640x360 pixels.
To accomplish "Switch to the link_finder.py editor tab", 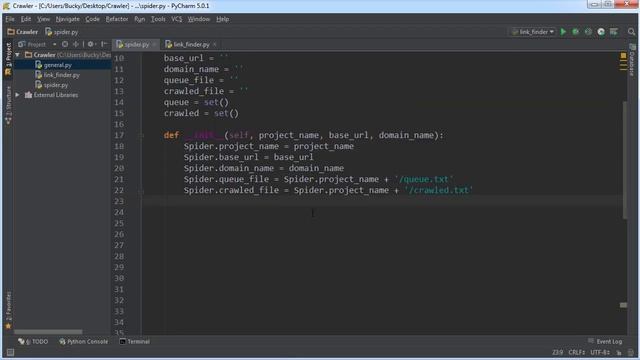I will pos(191,44).
